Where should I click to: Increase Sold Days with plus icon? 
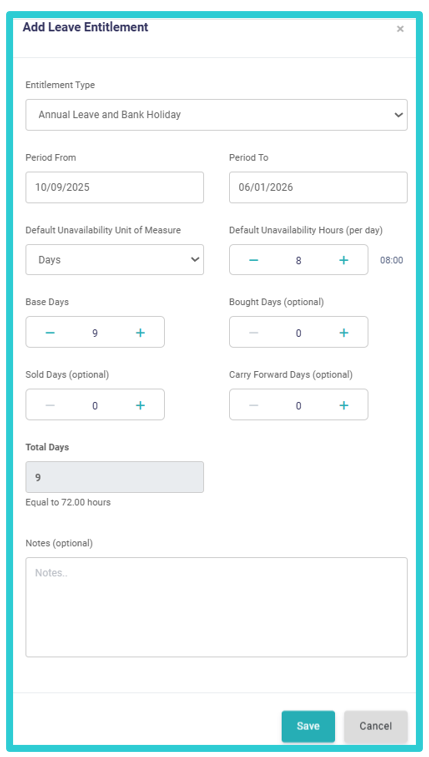pyautogui.click(x=140, y=405)
